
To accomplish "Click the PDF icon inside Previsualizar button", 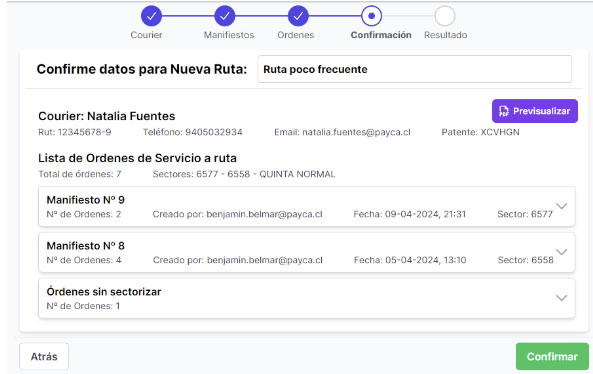I will coord(504,111).
